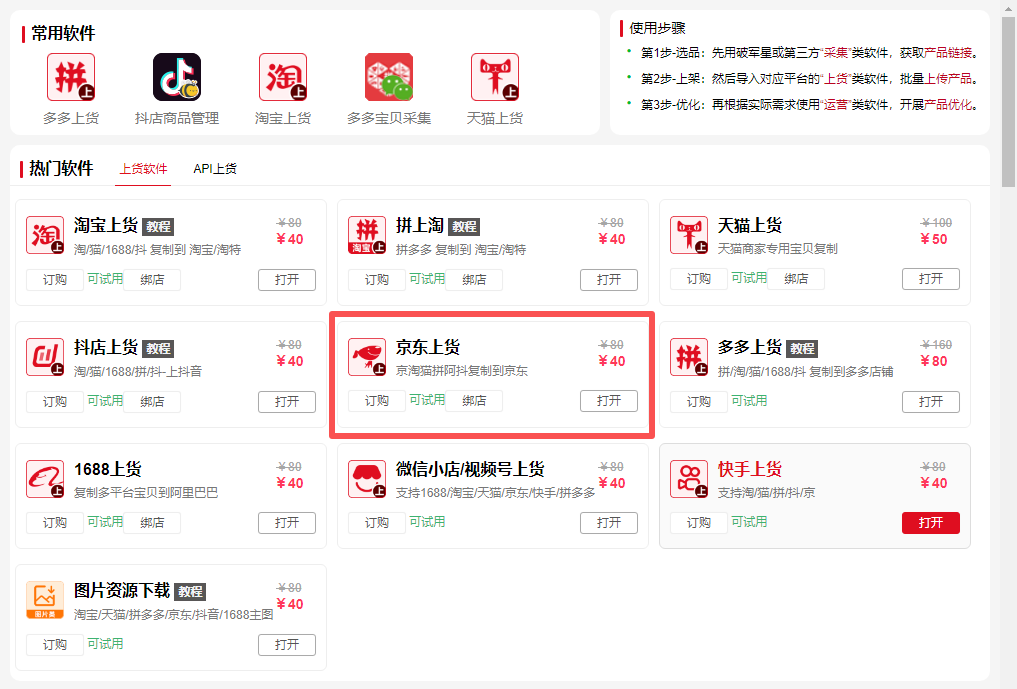Open the 淘宝上货 icon under 常用软件
1017x689 pixels.
[283, 77]
